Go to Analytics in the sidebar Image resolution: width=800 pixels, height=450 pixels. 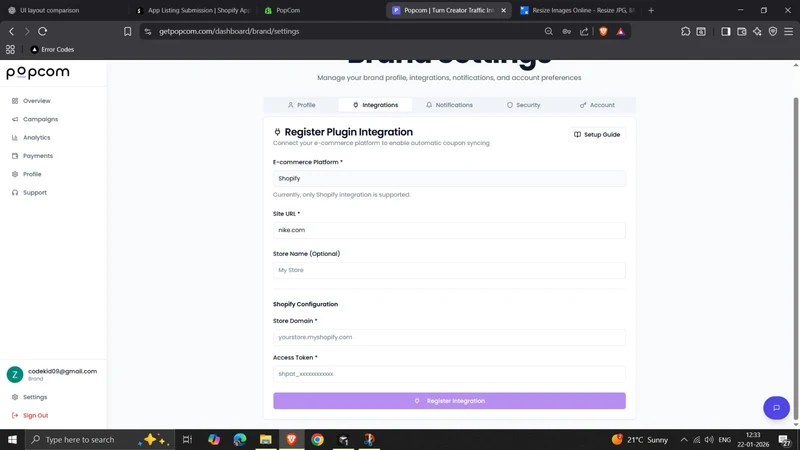pyautogui.click(x=31, y=138)
